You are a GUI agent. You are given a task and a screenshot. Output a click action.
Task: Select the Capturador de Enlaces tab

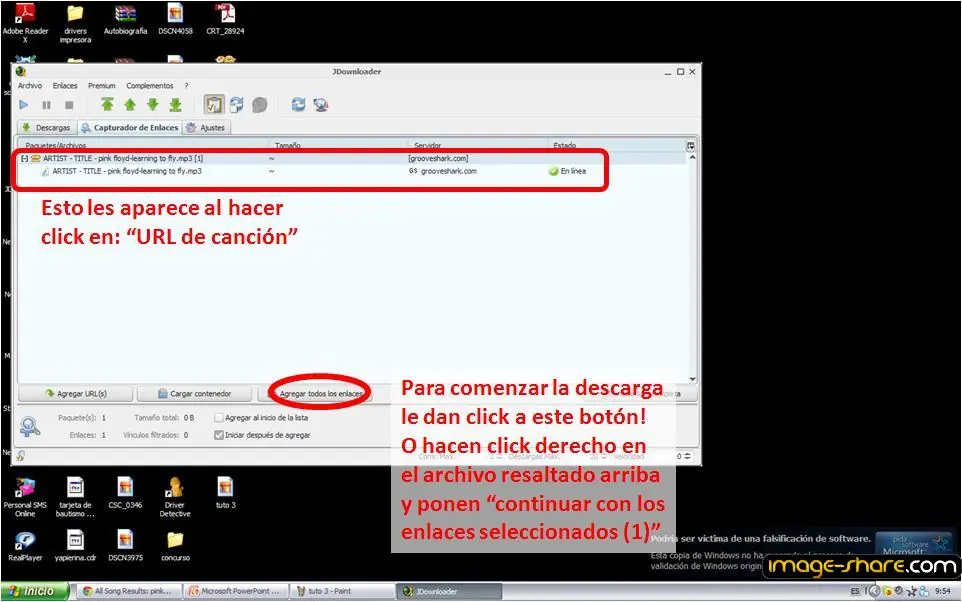pyautogui.click(x=130, y=128)
